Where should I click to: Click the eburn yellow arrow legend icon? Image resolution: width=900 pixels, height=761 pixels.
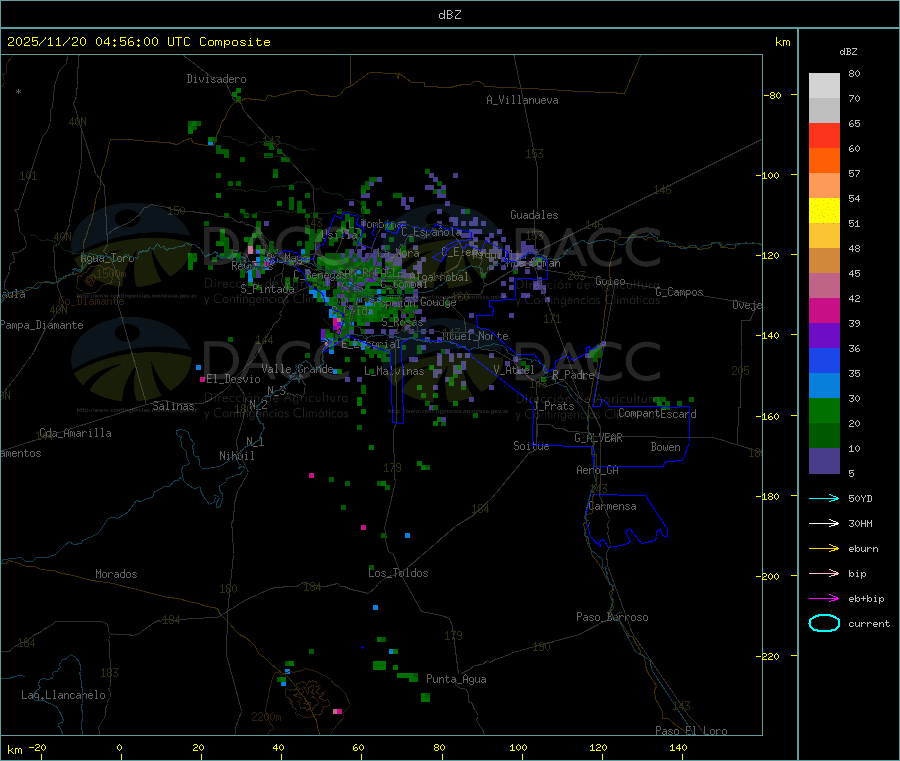824,549
